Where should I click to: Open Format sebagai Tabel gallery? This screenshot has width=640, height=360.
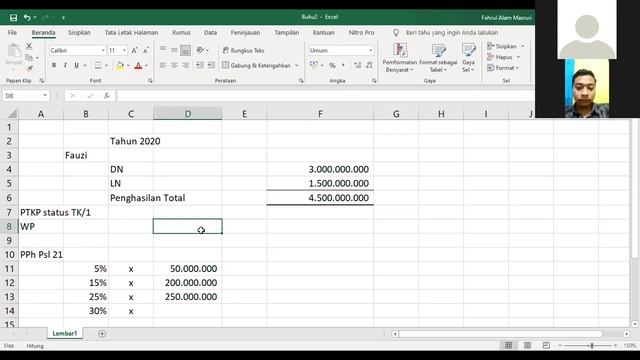[x=438, y=58]
